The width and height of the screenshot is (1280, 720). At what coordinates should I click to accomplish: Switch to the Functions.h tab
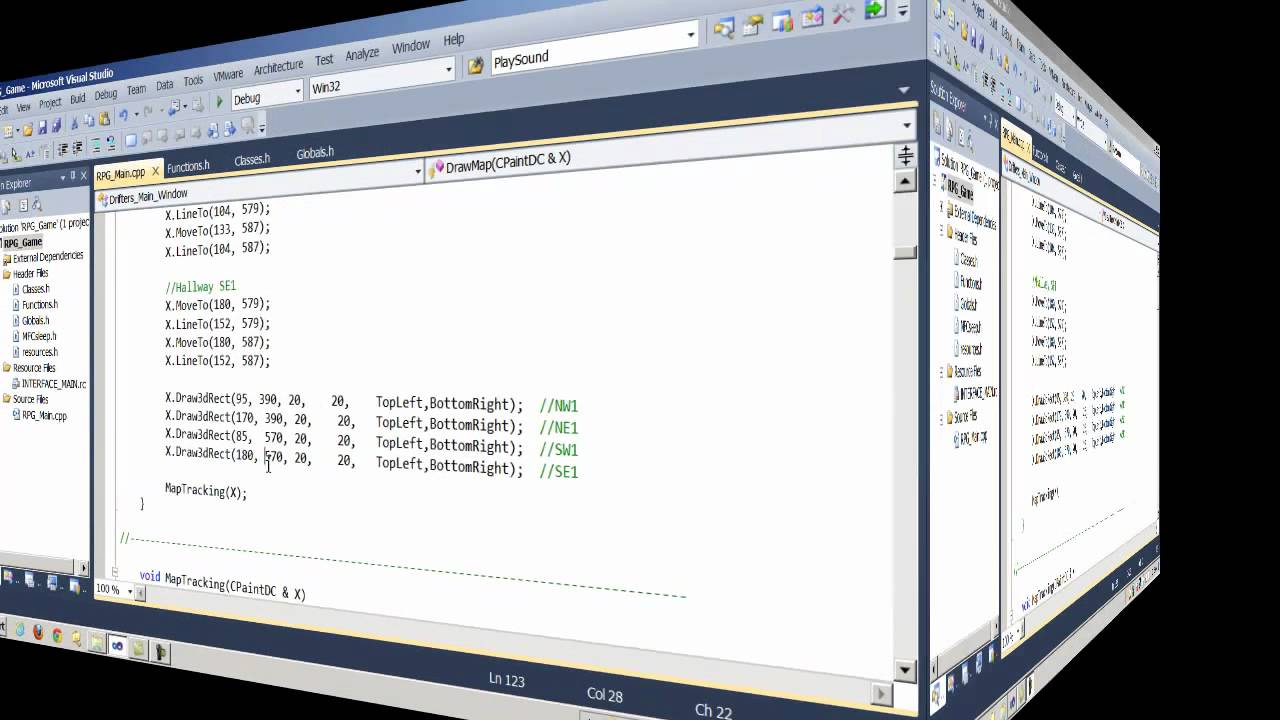click(188, 164)
